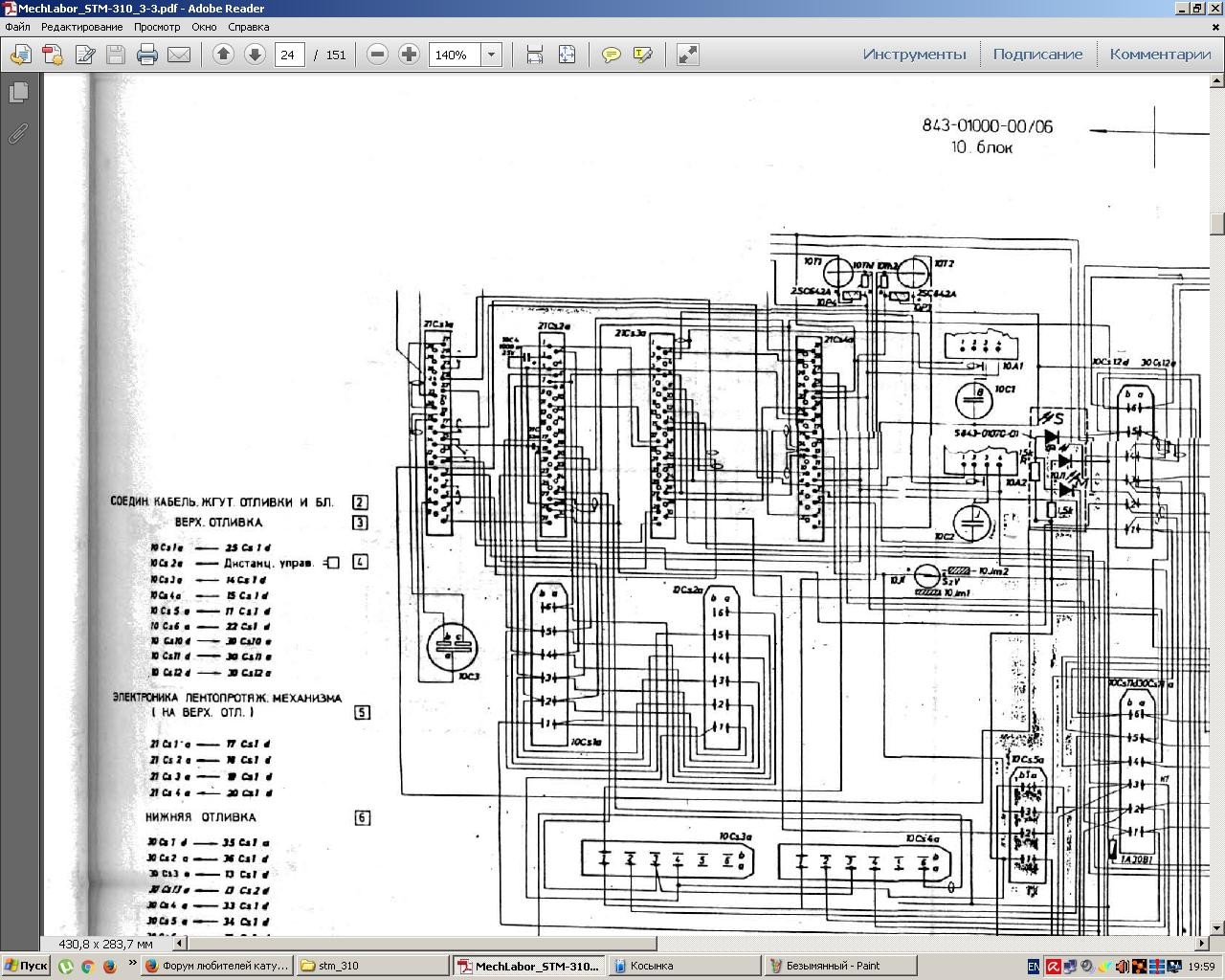Expand the zoom level dropdown
The height and width of the screenshot is (980, 1225).
point(492,55)
